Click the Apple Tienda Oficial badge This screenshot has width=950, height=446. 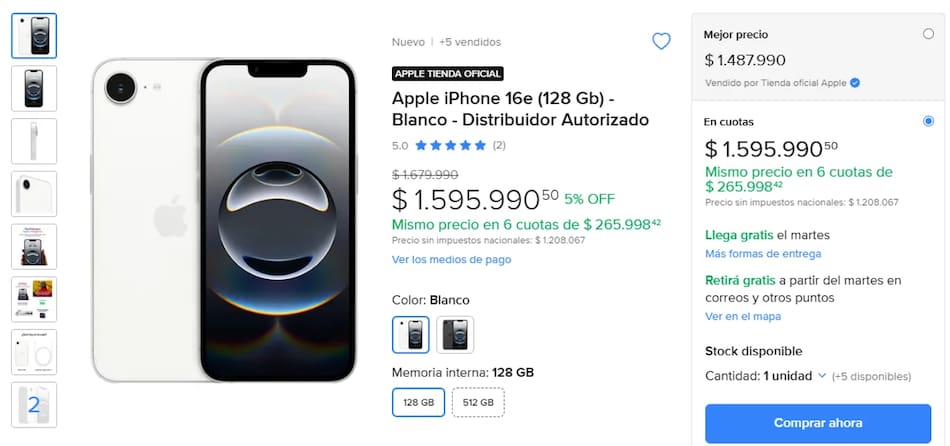pyautogui.click(x=448, y=74)
